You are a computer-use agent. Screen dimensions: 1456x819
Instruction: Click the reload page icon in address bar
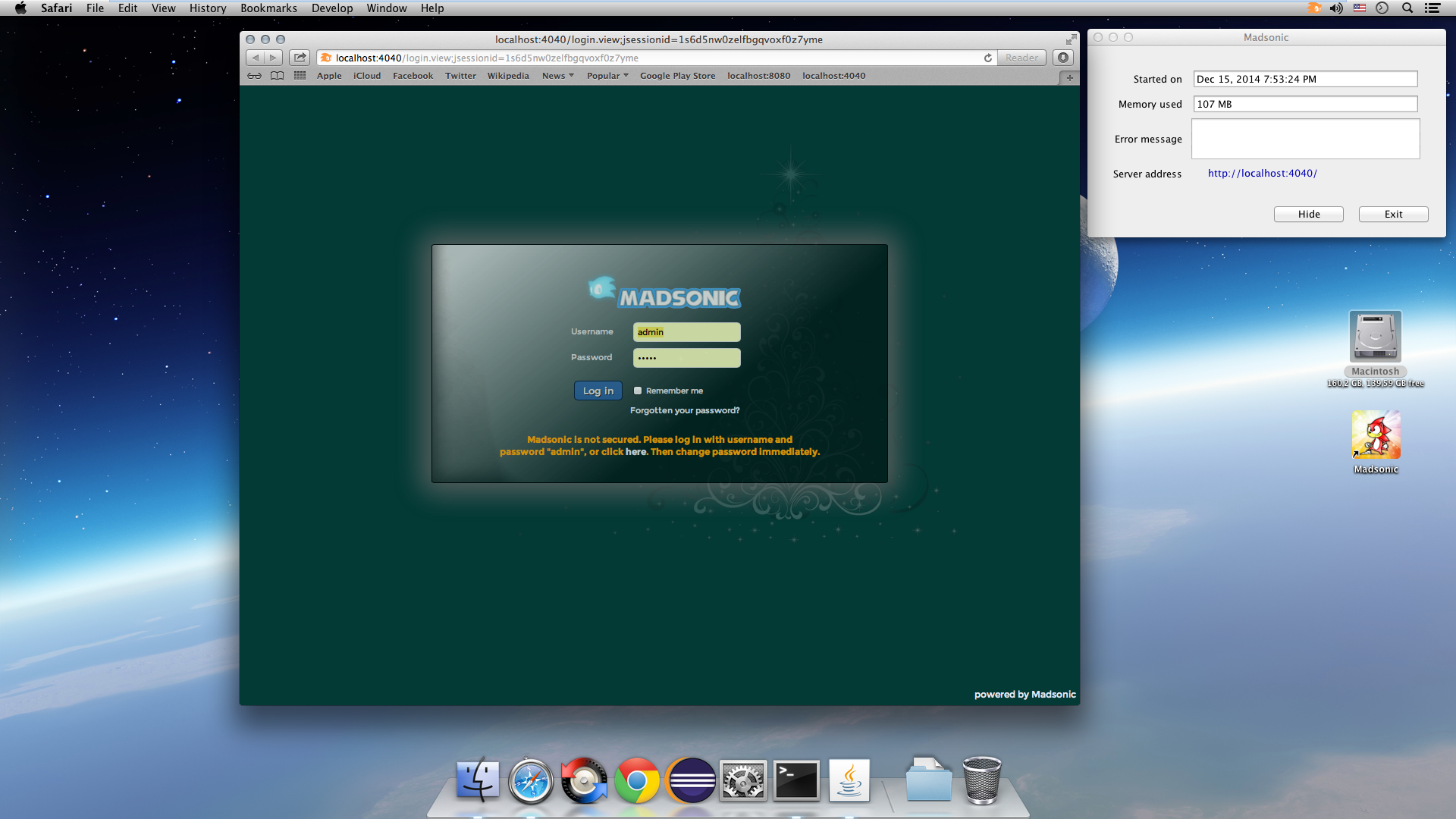pos(988,58)
